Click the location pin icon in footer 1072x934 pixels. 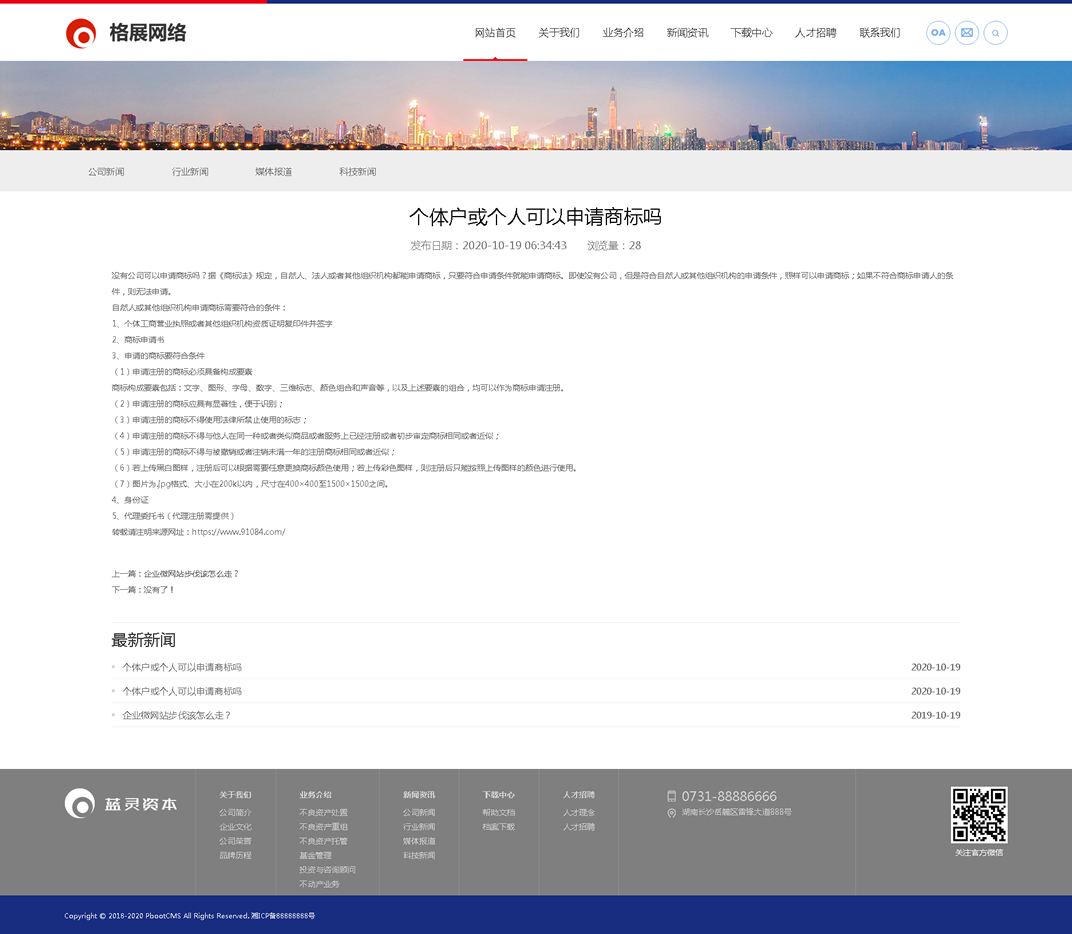672,813
